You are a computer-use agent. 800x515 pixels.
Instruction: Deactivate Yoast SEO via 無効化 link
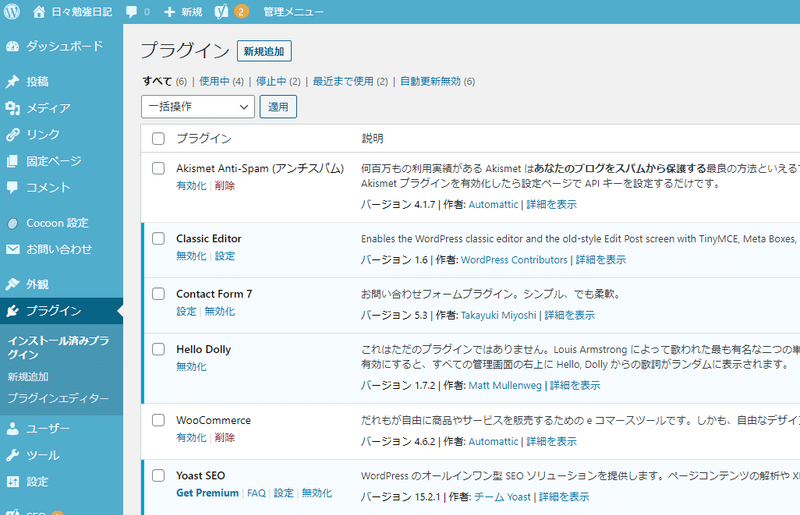click(317, 493)
